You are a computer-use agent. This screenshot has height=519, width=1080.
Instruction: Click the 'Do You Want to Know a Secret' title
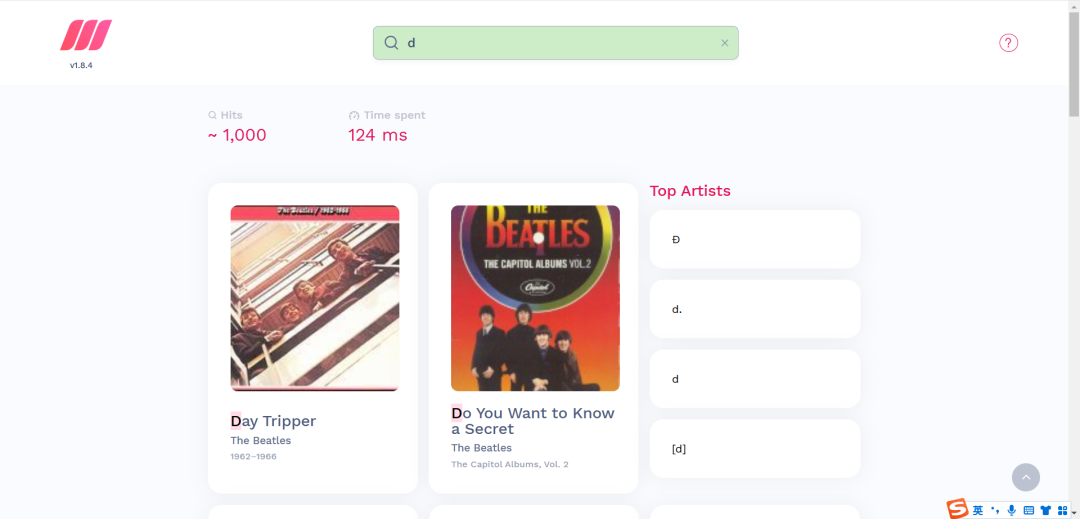[533, 421]
